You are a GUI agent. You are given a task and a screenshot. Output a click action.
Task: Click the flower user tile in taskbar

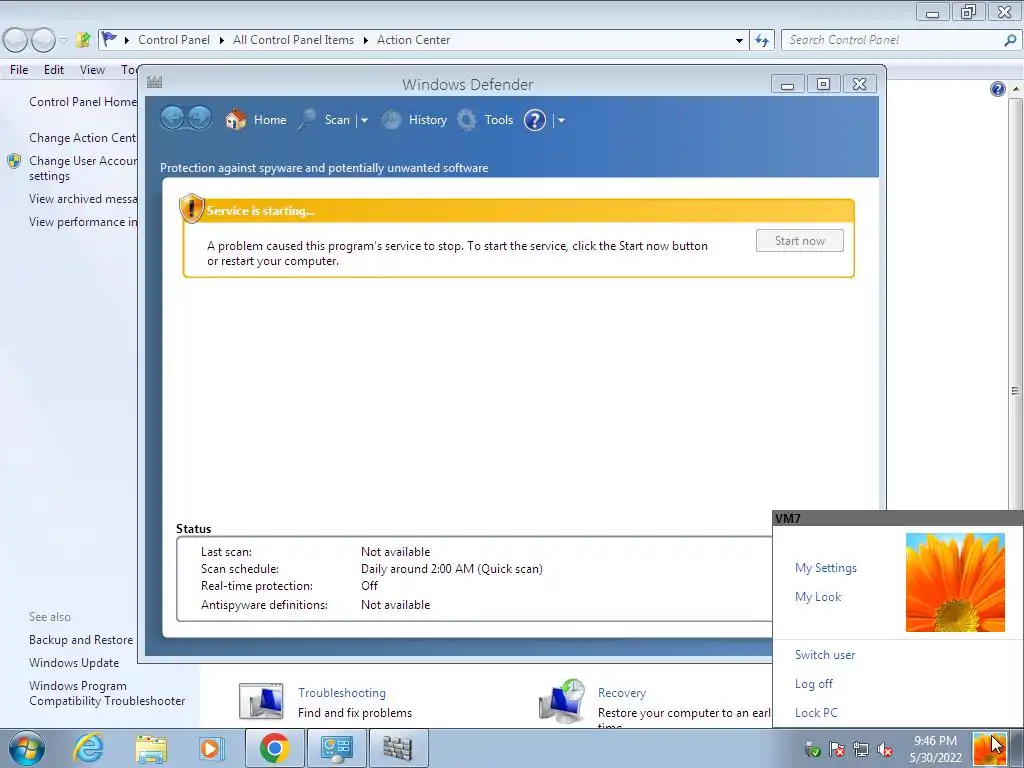[x=989, y=748]
